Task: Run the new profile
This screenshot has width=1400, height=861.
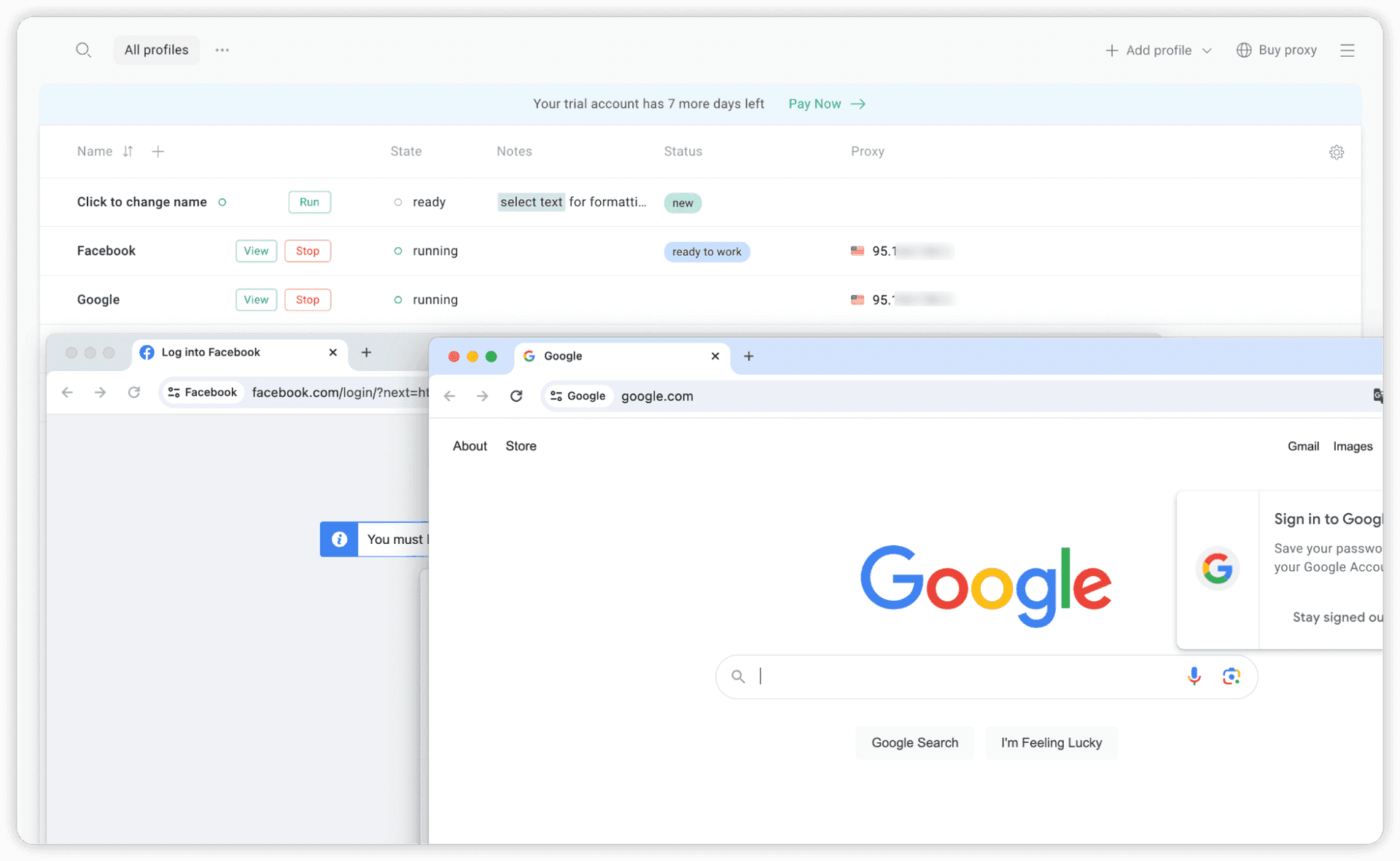Action: tap(309, 202)
